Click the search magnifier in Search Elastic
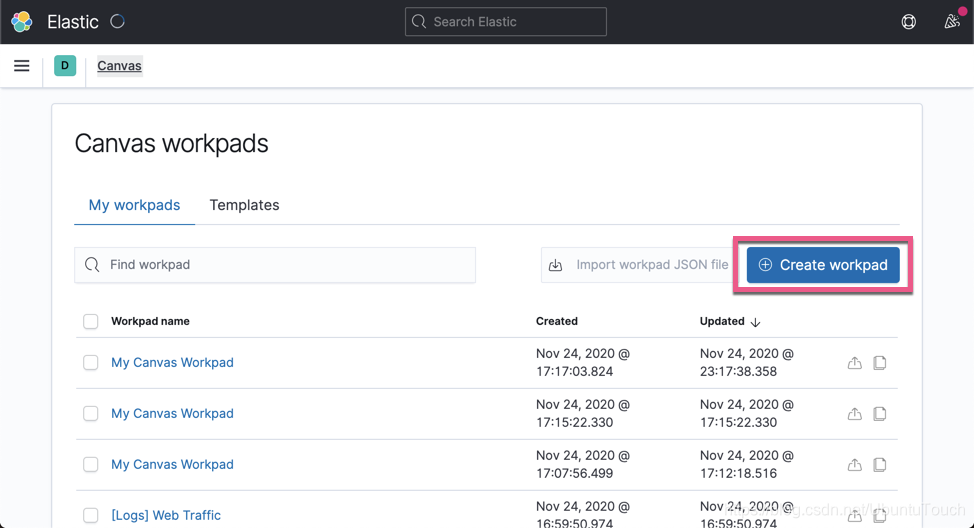974x528 pixels. pyautogui.click(x=419, y=22)
